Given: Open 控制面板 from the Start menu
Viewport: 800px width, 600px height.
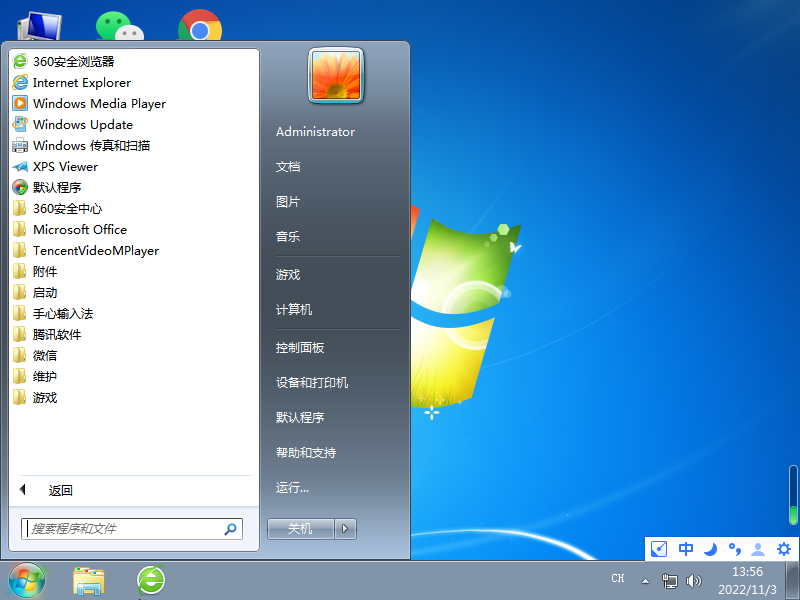Looking at the screenshot, I should pos(295,346).
